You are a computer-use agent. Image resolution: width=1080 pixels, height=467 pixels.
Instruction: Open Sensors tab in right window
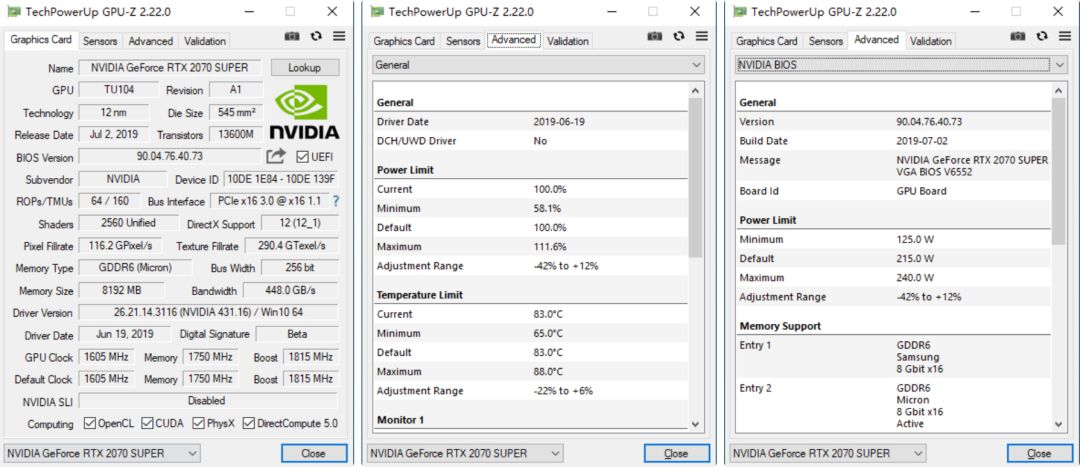tap(826, 41)
